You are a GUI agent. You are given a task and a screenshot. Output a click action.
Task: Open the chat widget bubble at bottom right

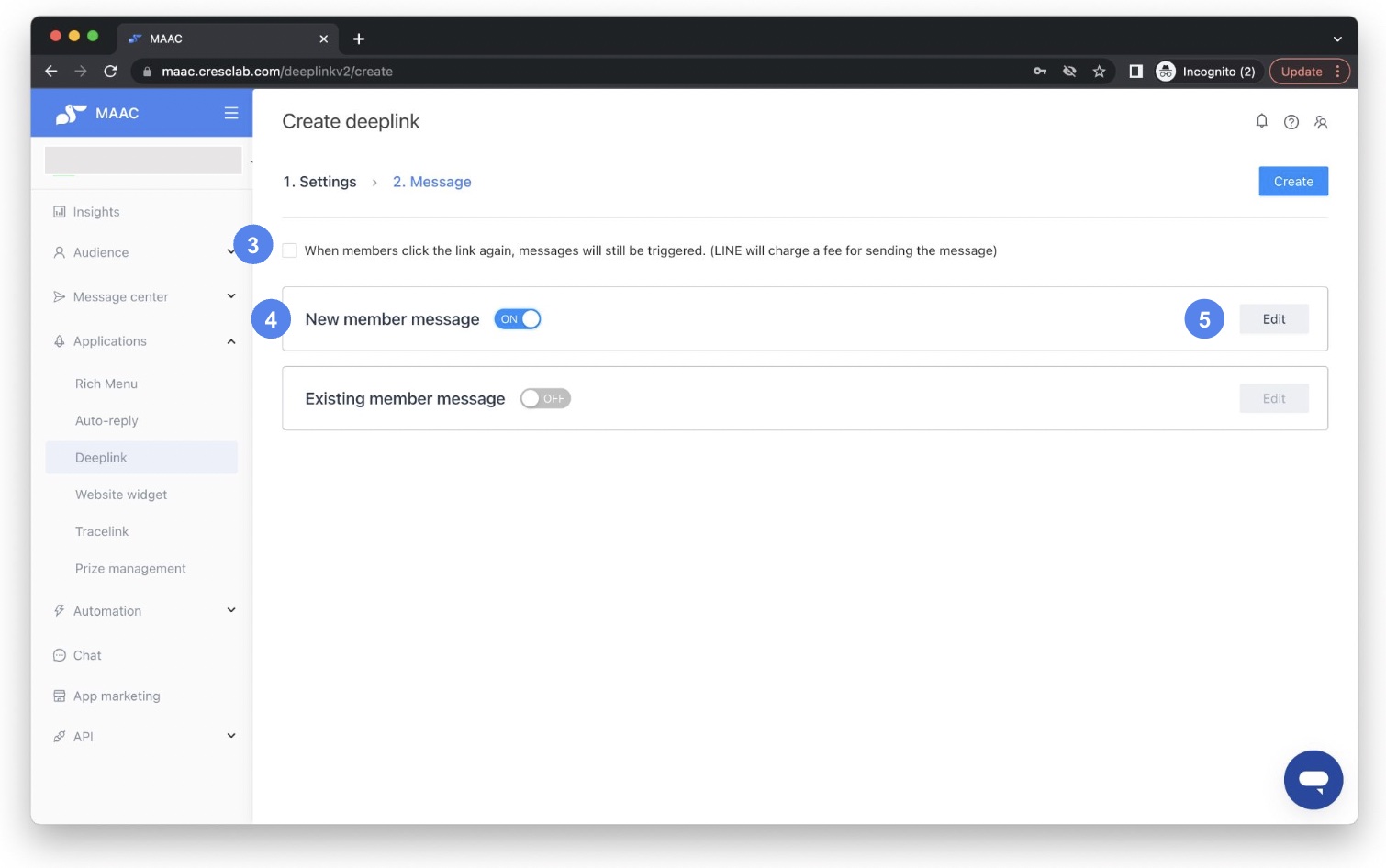click(x=1314, y=780)
